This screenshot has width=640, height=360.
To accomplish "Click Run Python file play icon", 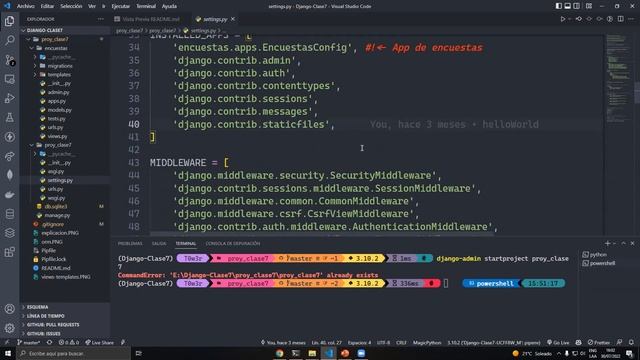I will coord(562,19).
